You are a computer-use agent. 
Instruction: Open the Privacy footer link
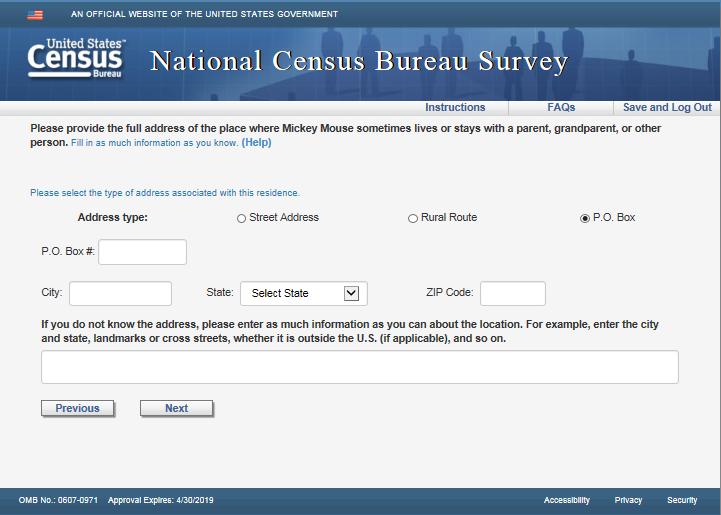[x=628, y=500]
